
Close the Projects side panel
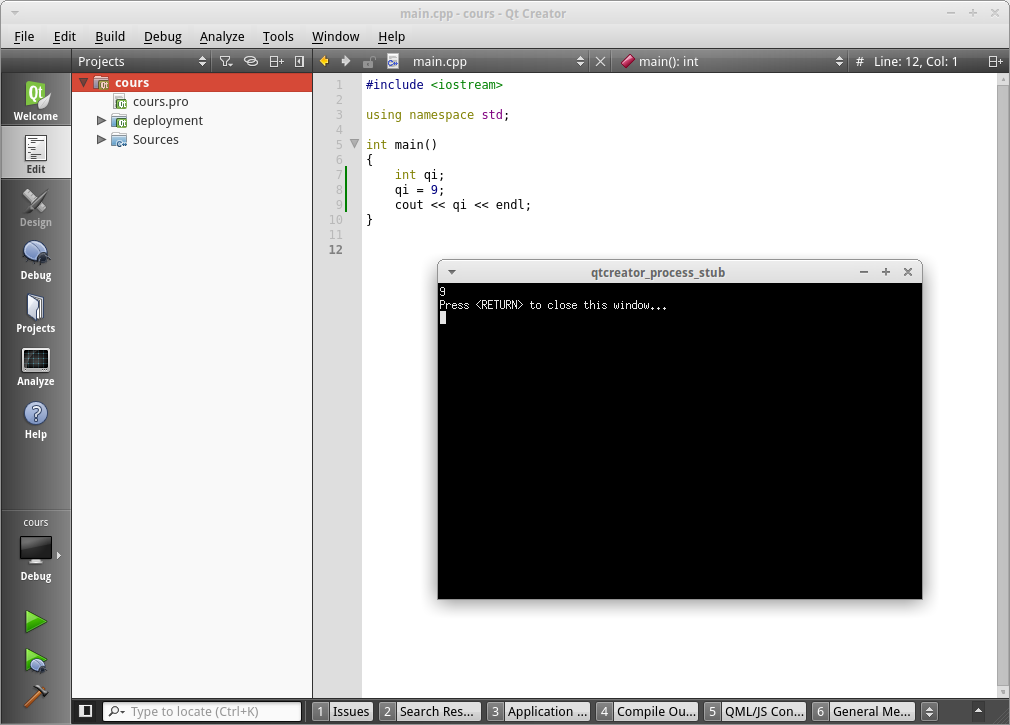pos(299,61)
